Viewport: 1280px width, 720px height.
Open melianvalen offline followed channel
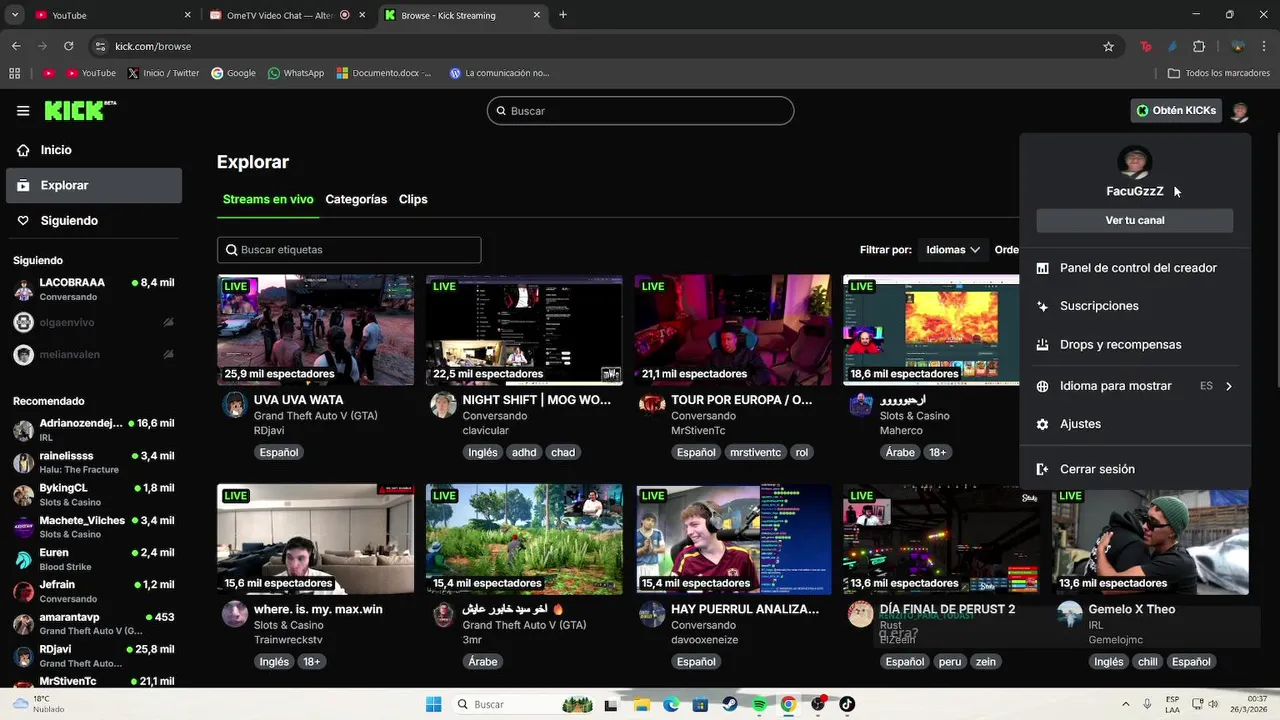click(94, 354)
